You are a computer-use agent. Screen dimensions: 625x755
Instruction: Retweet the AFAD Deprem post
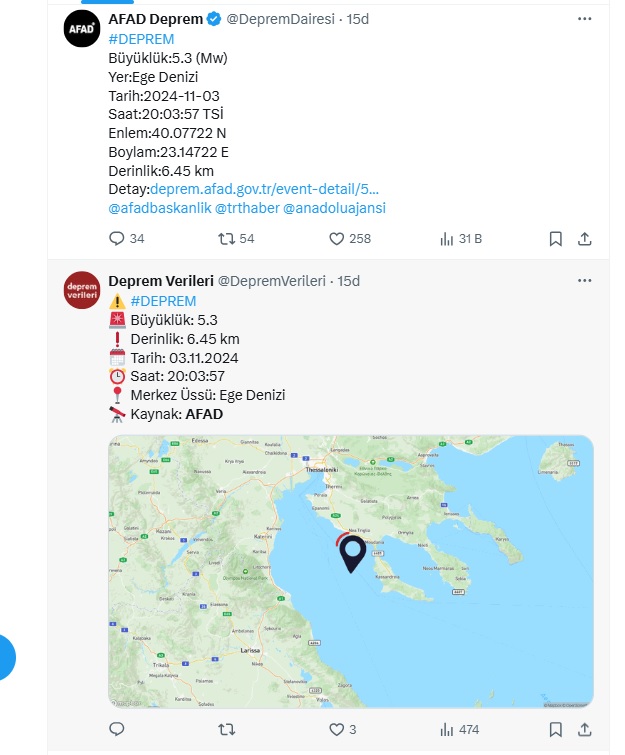[x=227, y=238]
